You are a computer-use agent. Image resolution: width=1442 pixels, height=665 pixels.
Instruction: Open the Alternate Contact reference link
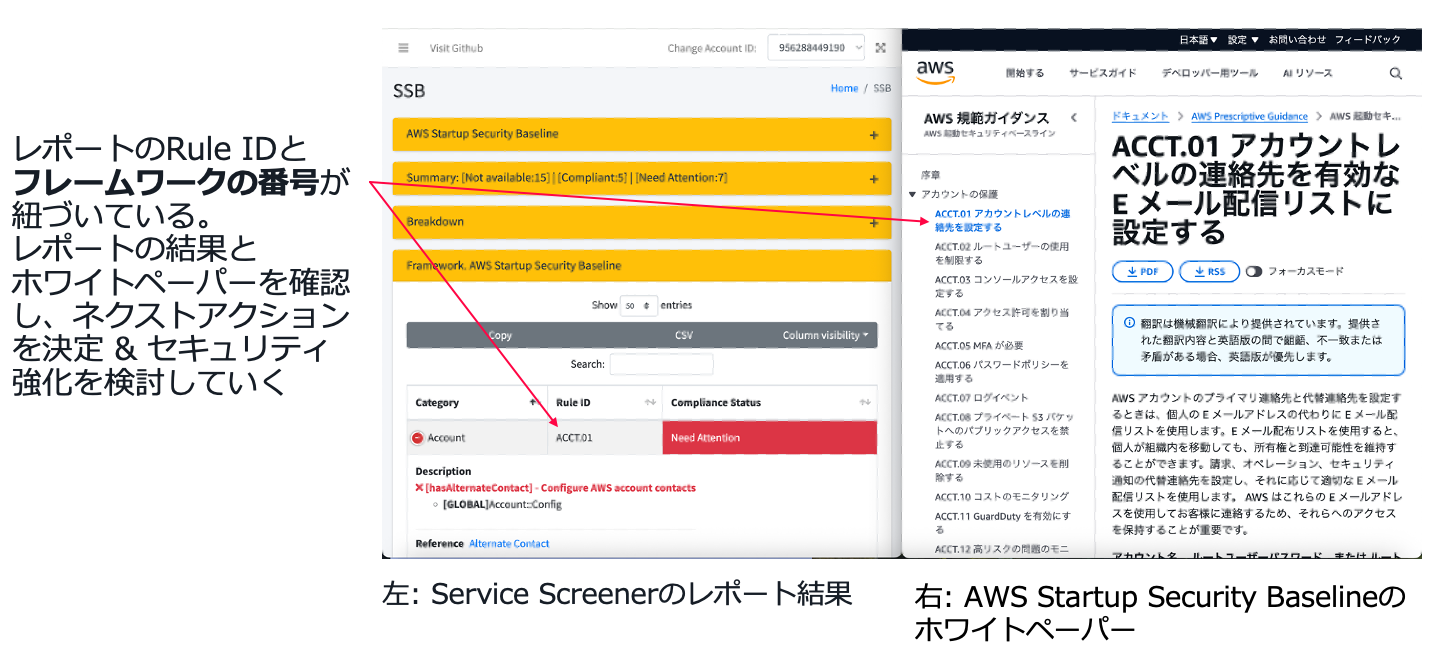509,544
